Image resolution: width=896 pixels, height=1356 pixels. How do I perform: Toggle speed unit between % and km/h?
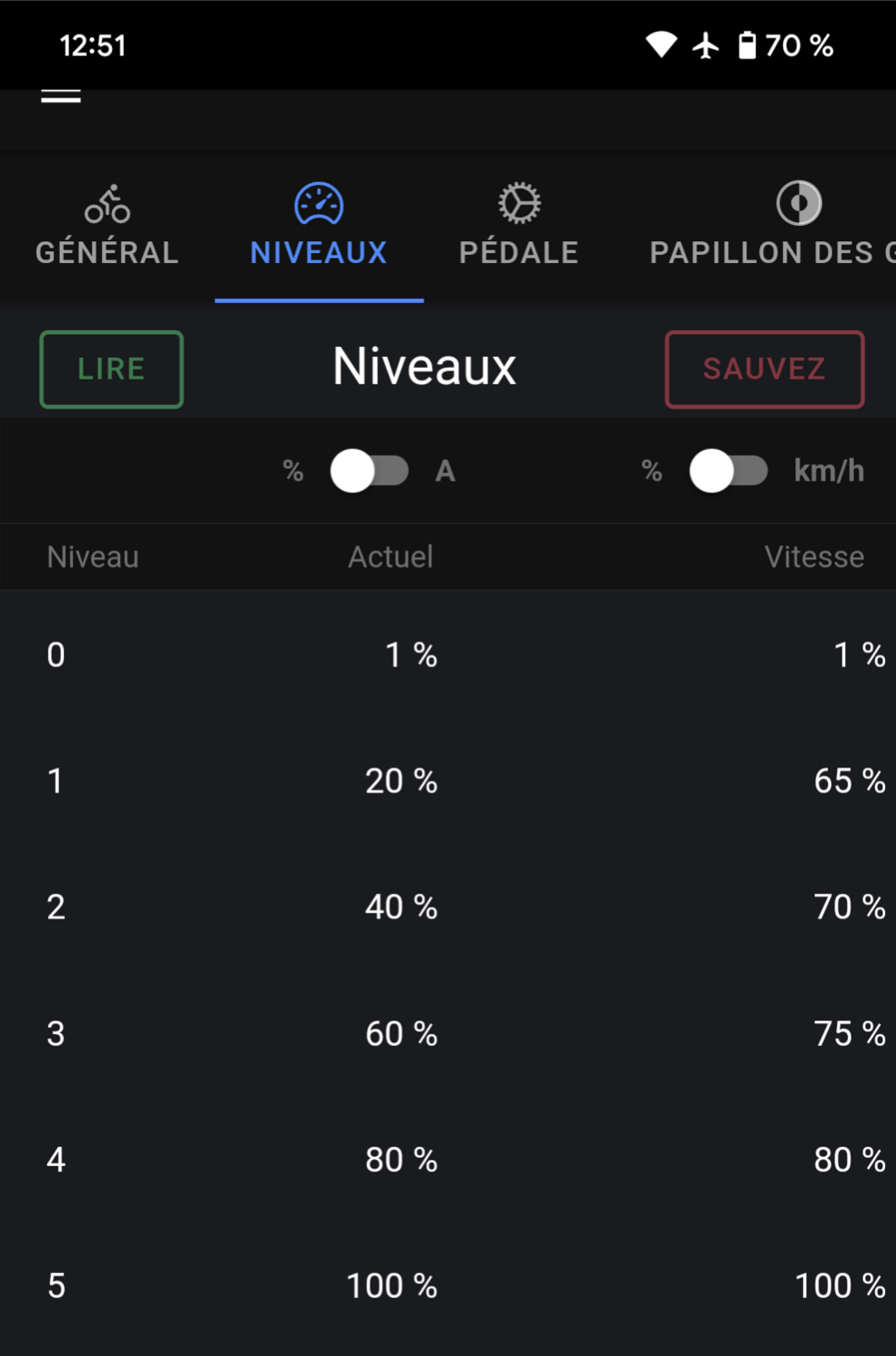click(728, 471)
